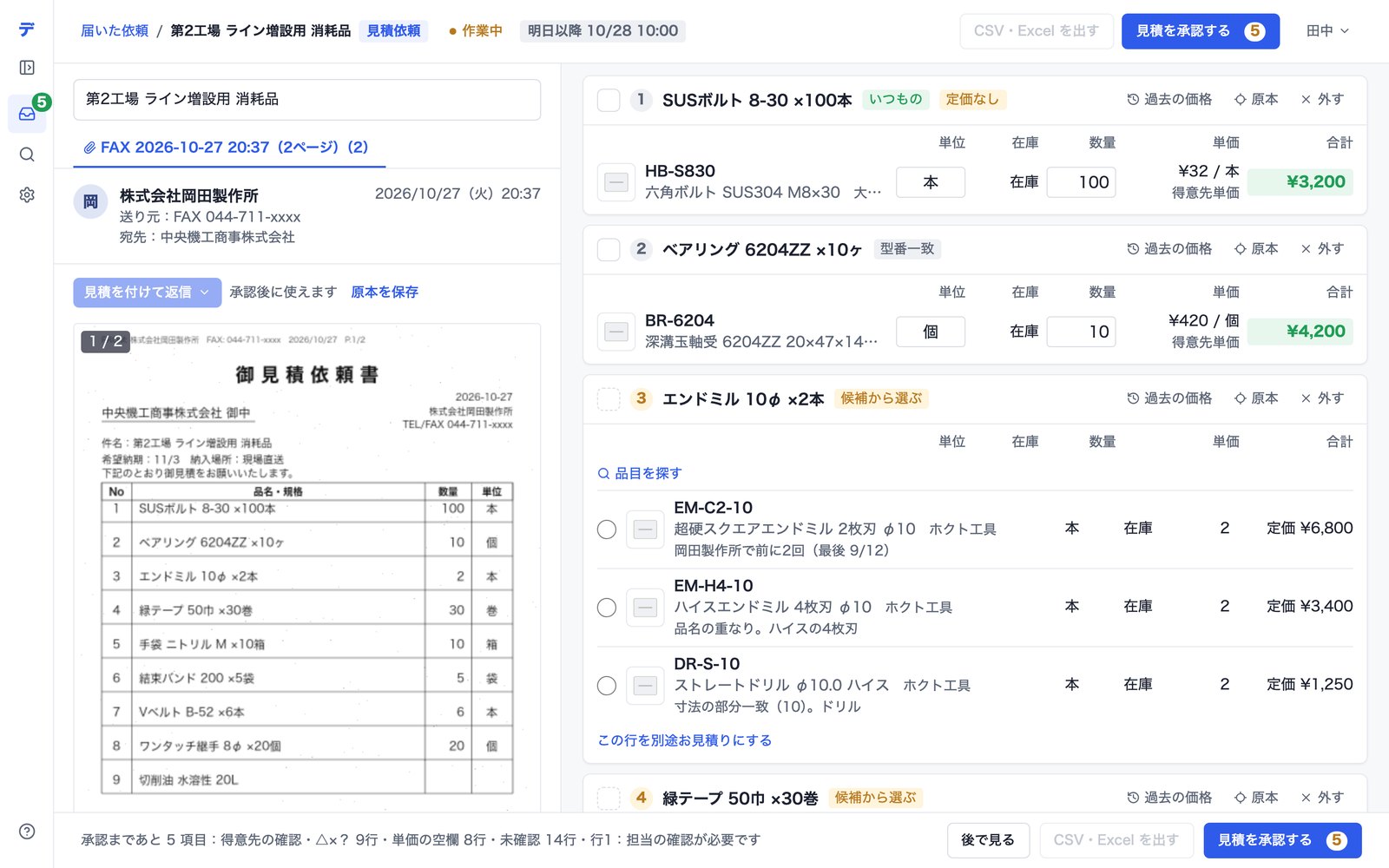Screen dimensions: 1389x868
Task: Toggle the sidebar panel layout icon
Action: point(27,68)
